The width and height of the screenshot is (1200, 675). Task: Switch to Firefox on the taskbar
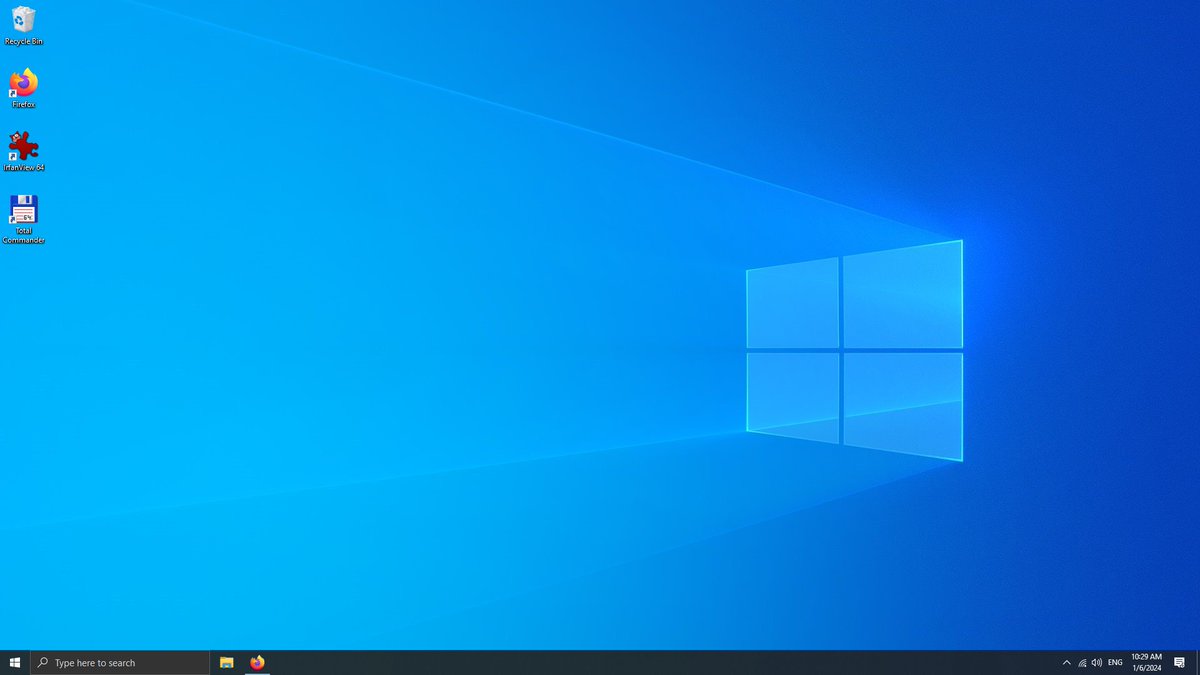(x=257, y=663)
